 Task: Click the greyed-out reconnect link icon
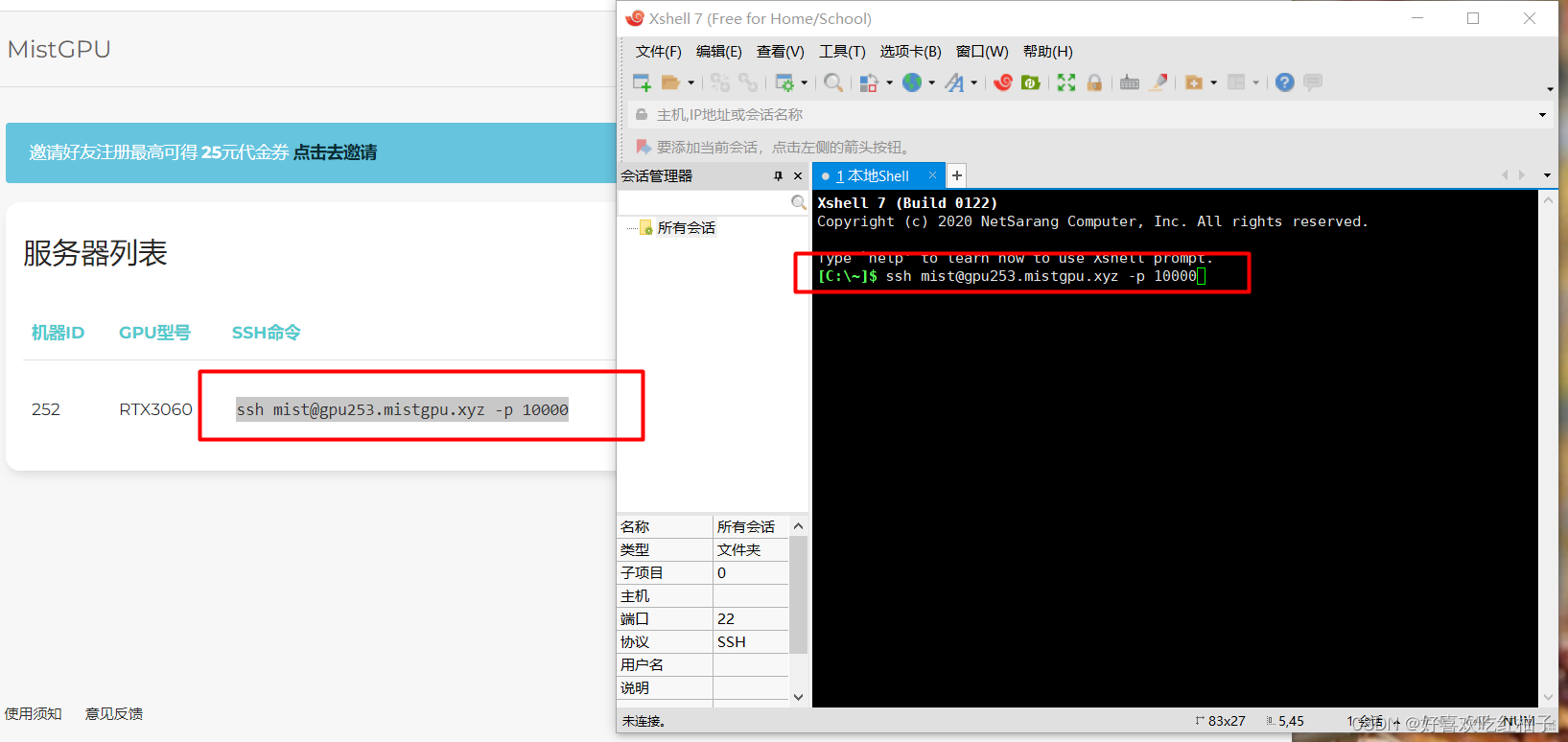pos(720,82)
